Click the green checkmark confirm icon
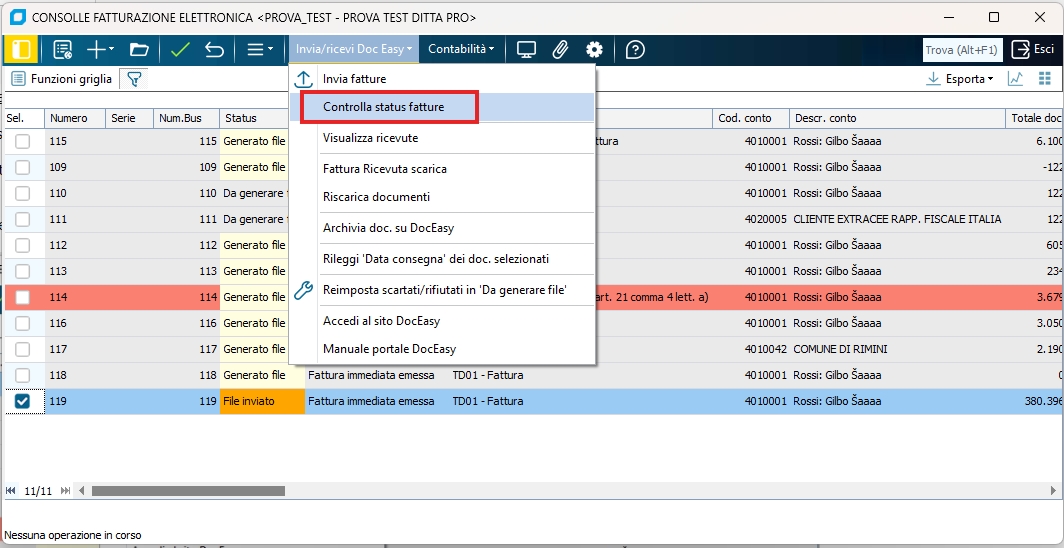Image resolution: width=1064 pixels, height=548 pixels. [180, 49]
